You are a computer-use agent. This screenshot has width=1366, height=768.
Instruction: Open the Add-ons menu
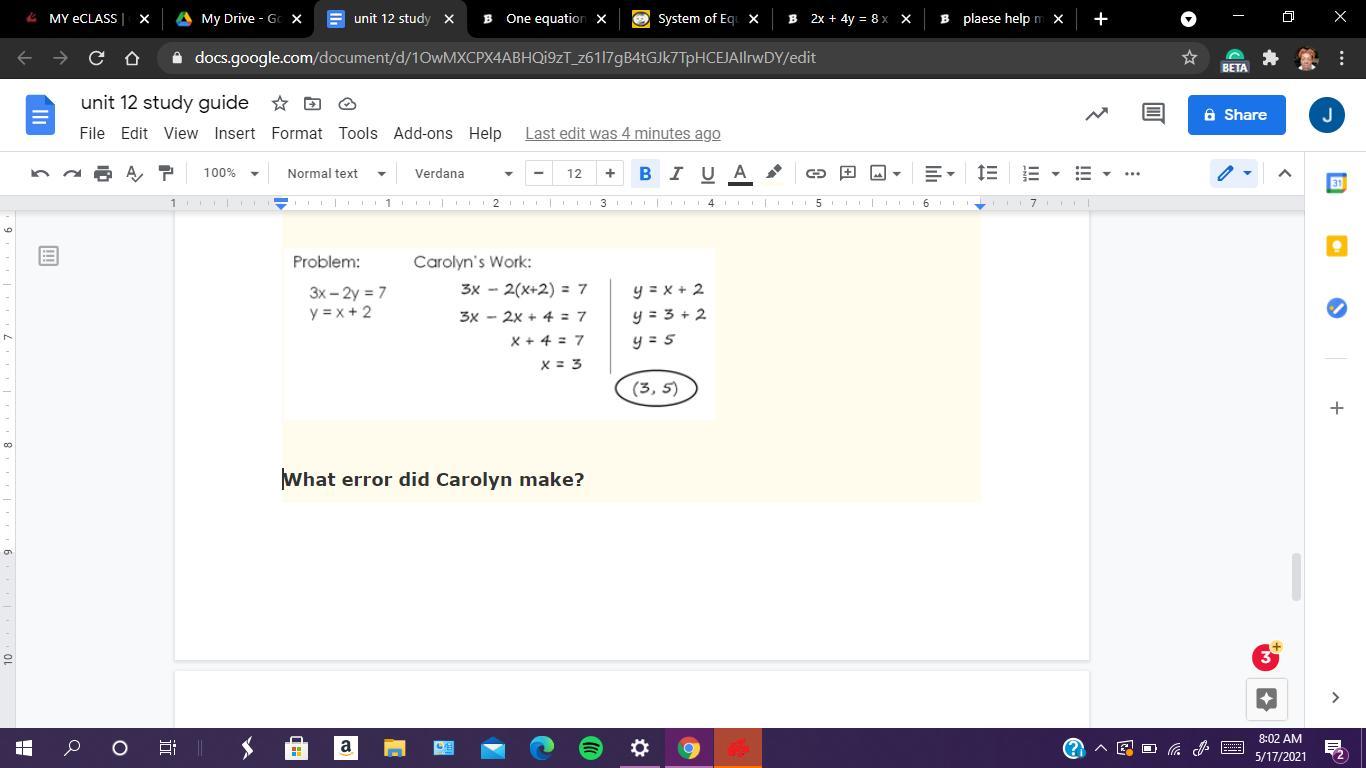[x=423, y=133]
